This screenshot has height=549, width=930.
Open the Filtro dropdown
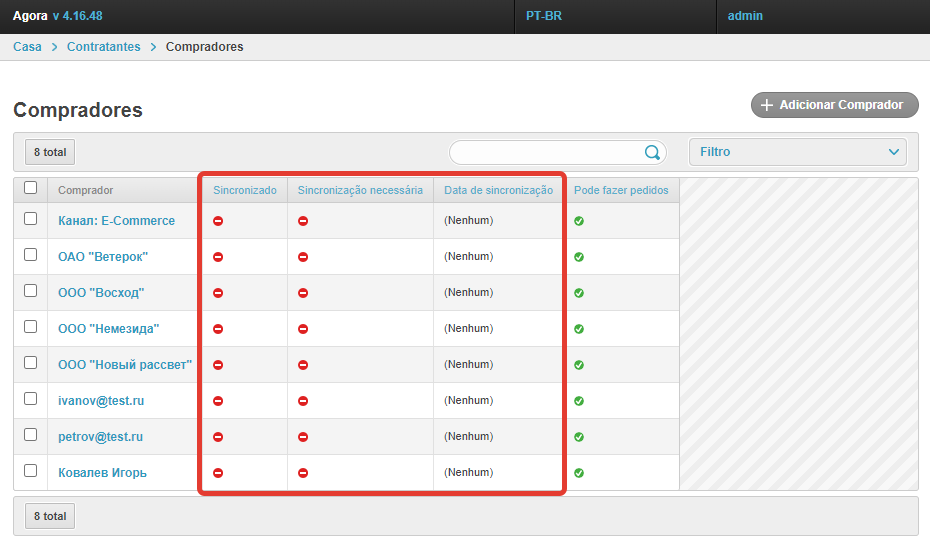click(x=798, y=152)
